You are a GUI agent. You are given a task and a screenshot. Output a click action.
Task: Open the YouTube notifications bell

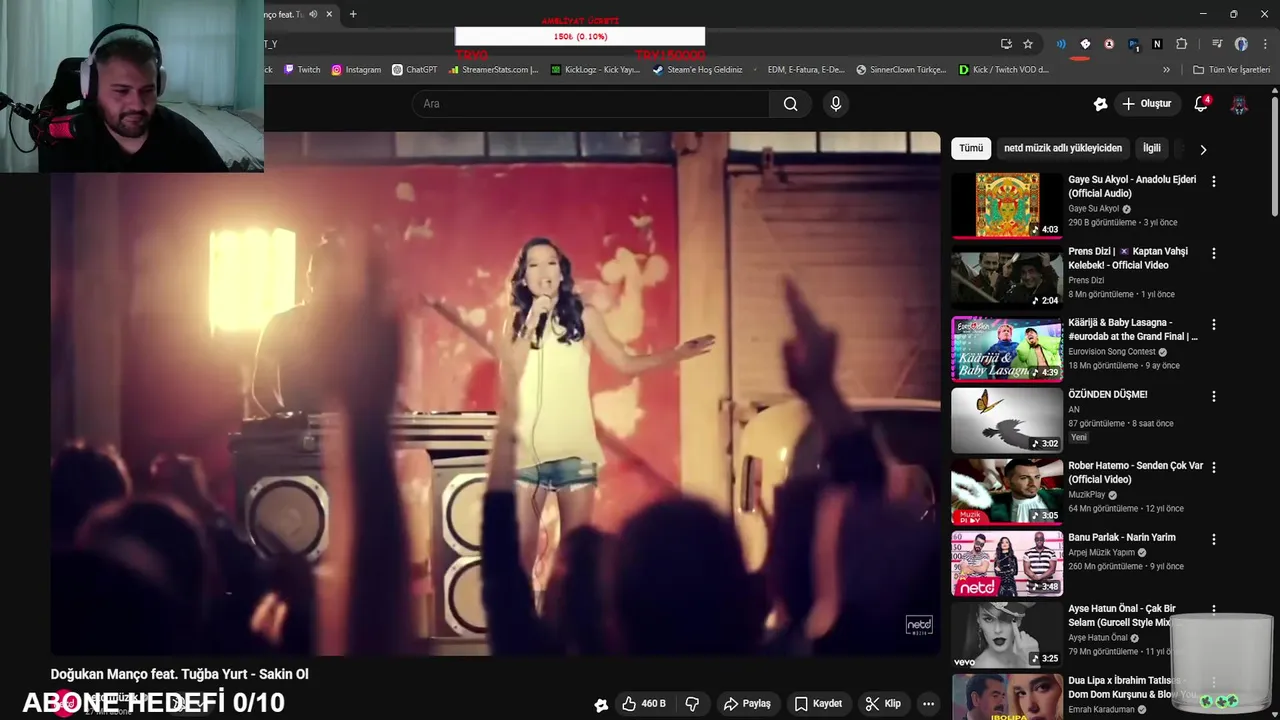click(1202, 104)
